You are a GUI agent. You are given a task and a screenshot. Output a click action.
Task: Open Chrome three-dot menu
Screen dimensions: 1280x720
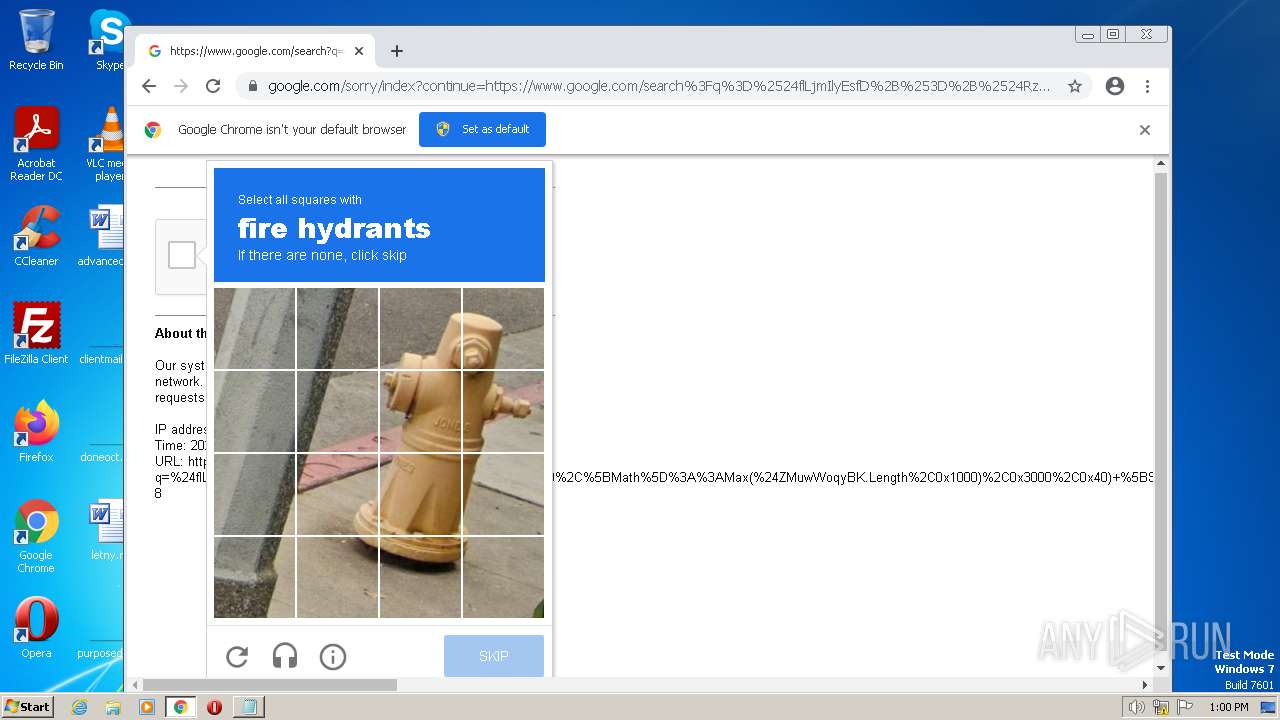[x=1148, y=86]
